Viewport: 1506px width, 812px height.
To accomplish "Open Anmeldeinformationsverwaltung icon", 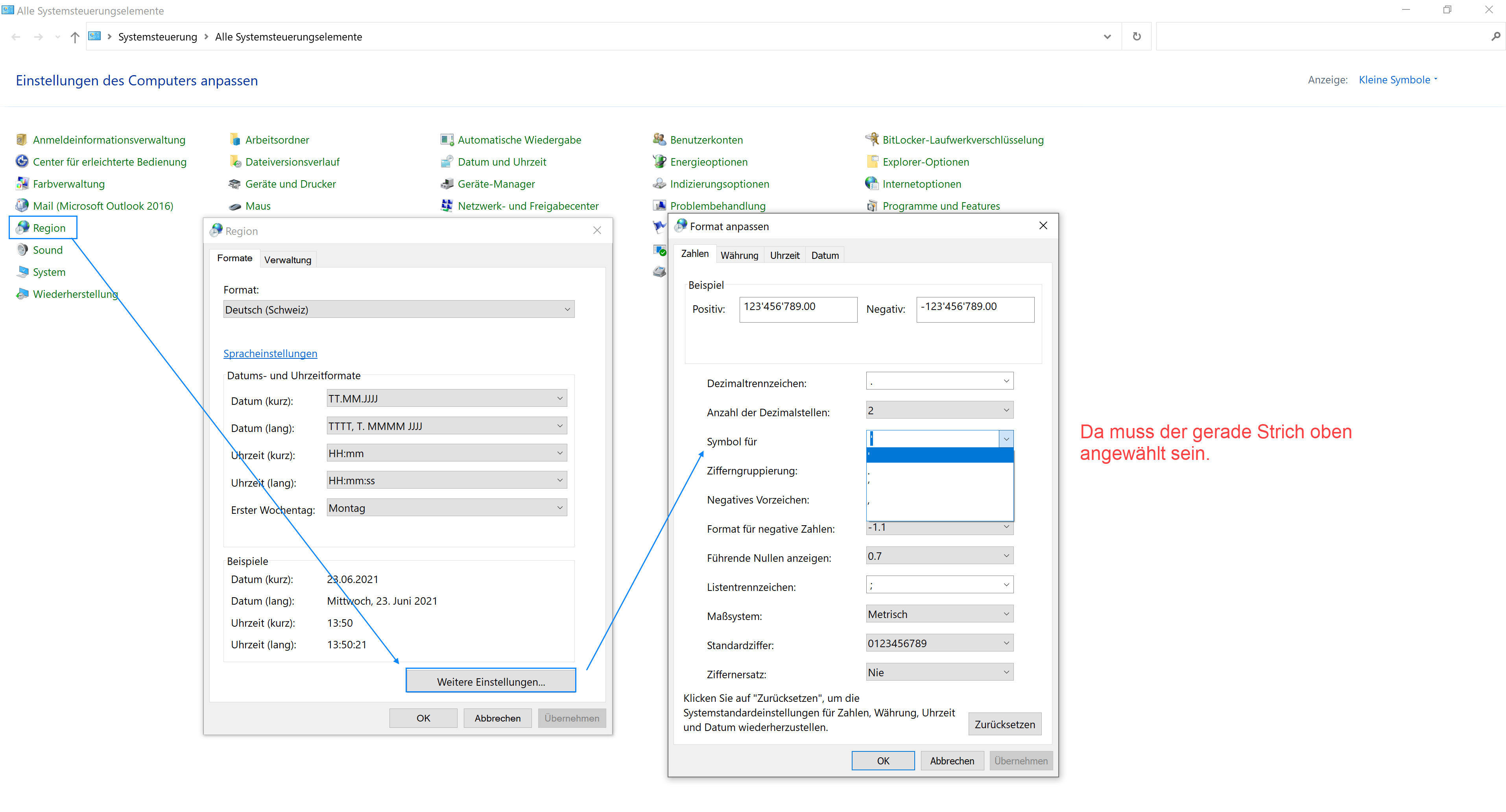I will 22,140.
